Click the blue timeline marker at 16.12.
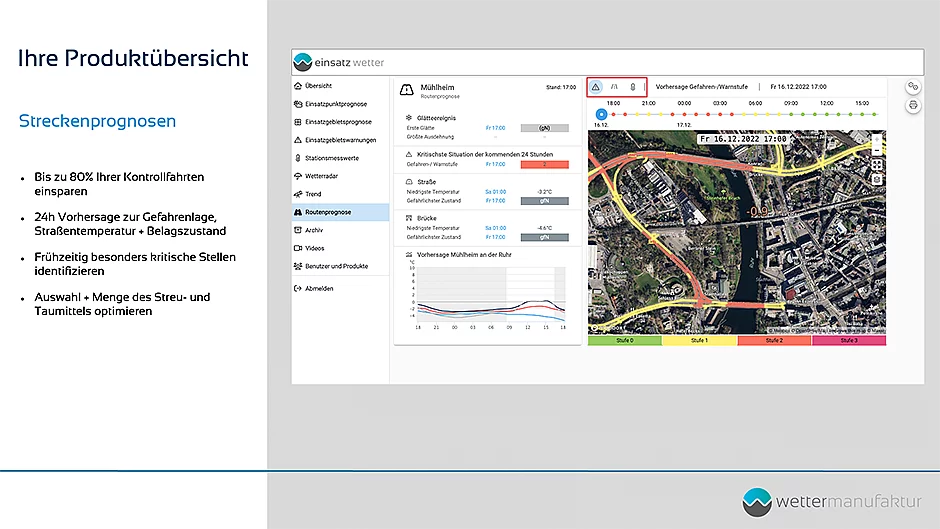Viewport: 940px width, 529px height. point(601,114)
